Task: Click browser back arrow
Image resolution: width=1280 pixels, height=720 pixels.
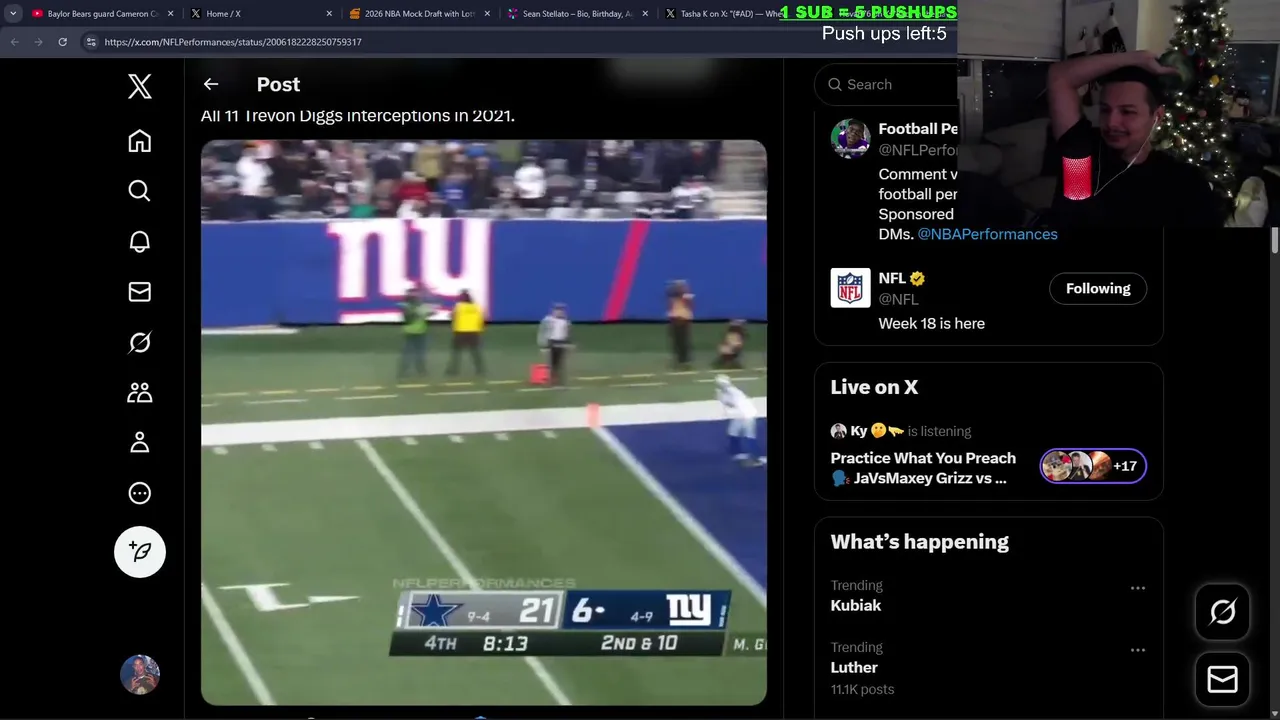Action: (14, 42)
